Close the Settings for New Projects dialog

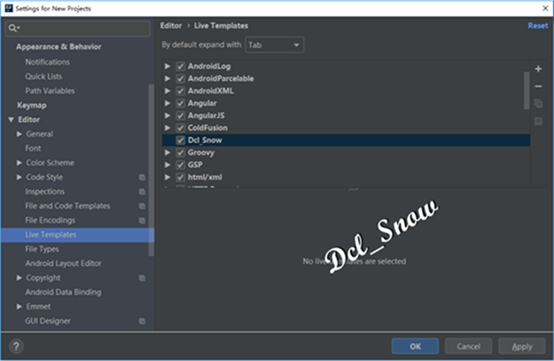pyautogui.click(x=545, y=8)
